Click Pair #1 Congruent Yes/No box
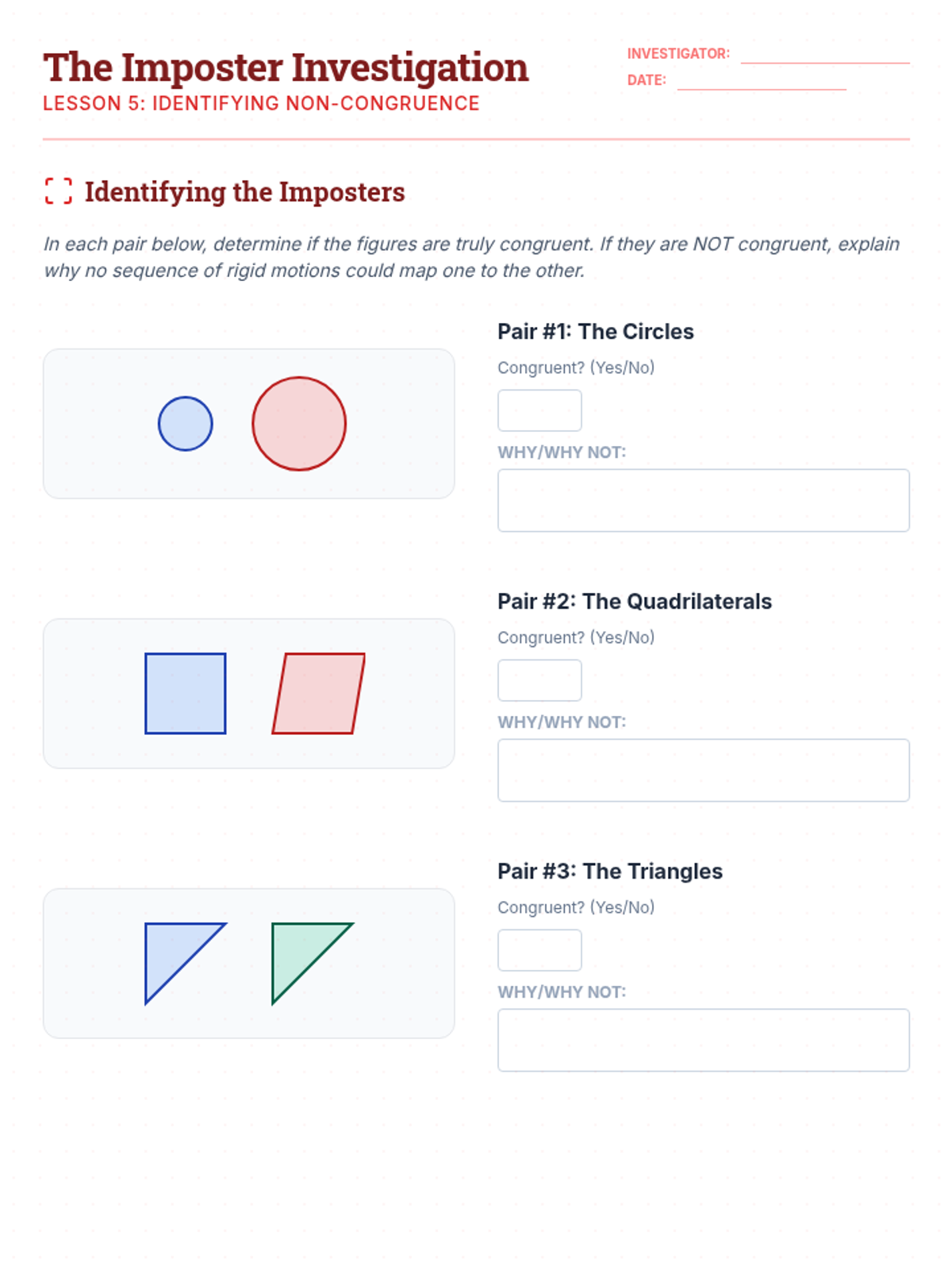Screen dimensions: 952x1270 point(539,410)
